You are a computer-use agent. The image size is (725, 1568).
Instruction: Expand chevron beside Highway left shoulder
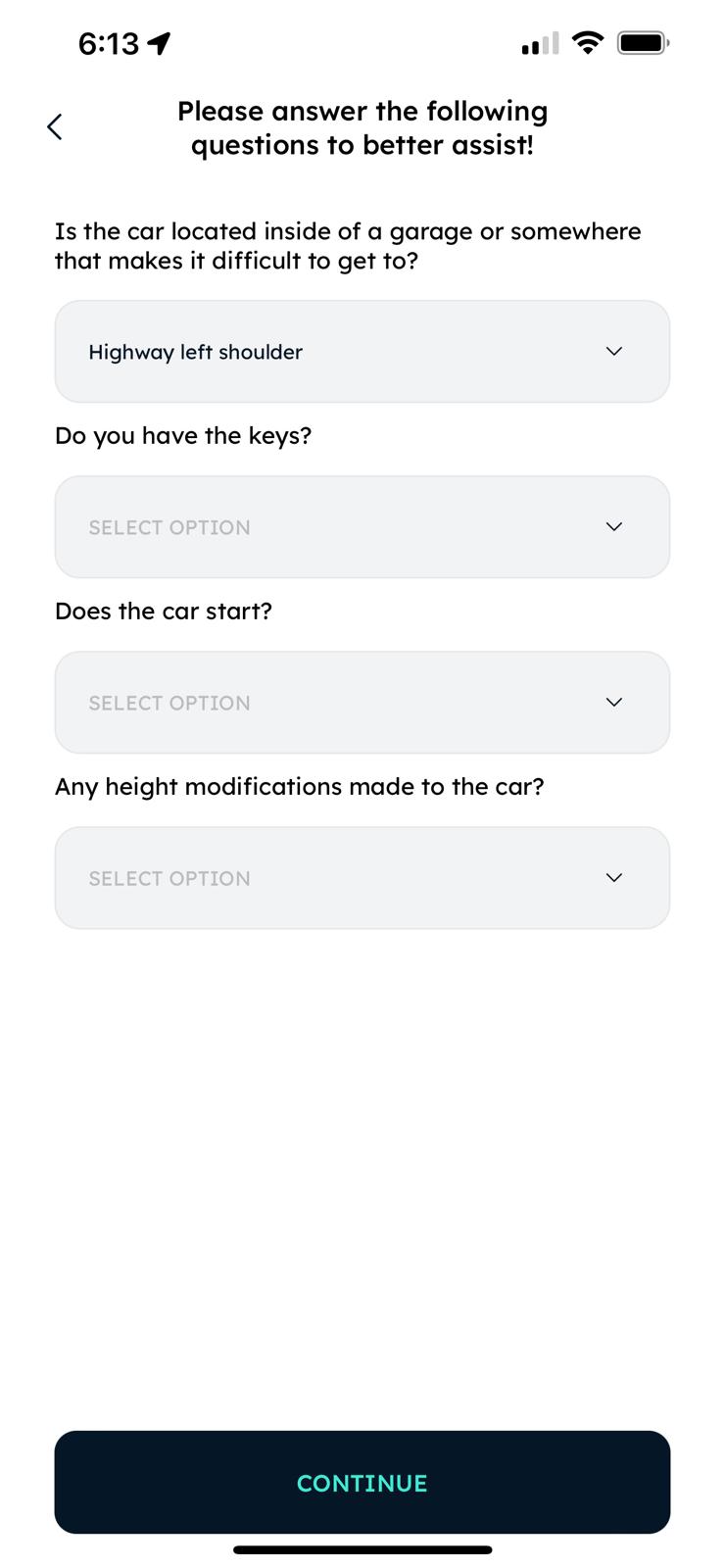(x=614, y=352)
